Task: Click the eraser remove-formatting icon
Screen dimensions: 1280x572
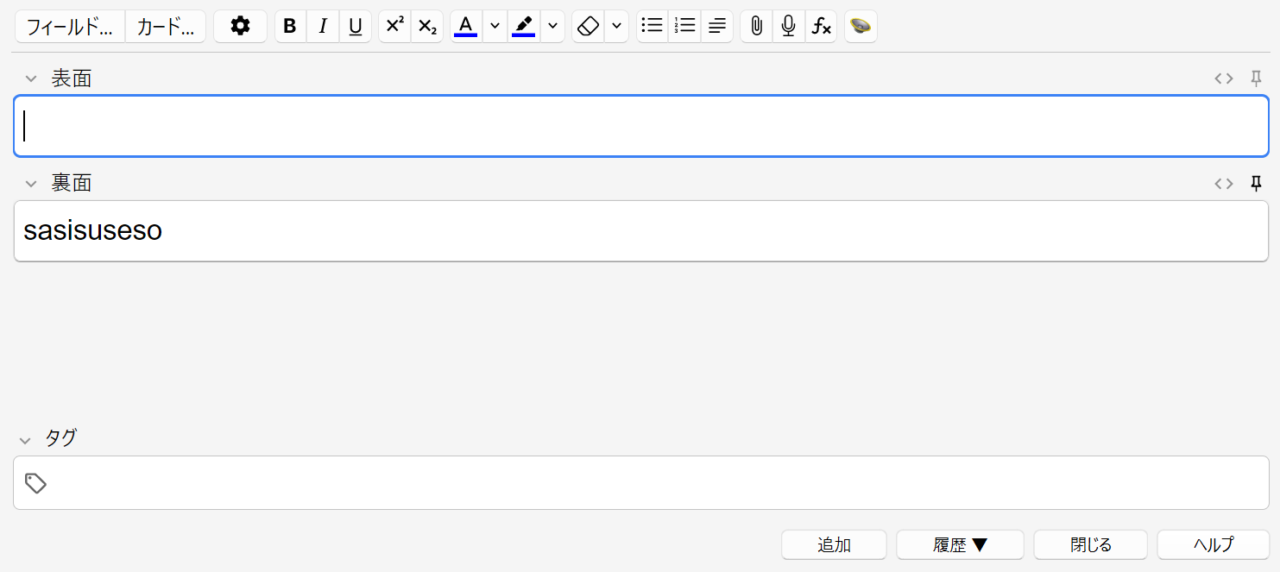Action: pos(588,27)
